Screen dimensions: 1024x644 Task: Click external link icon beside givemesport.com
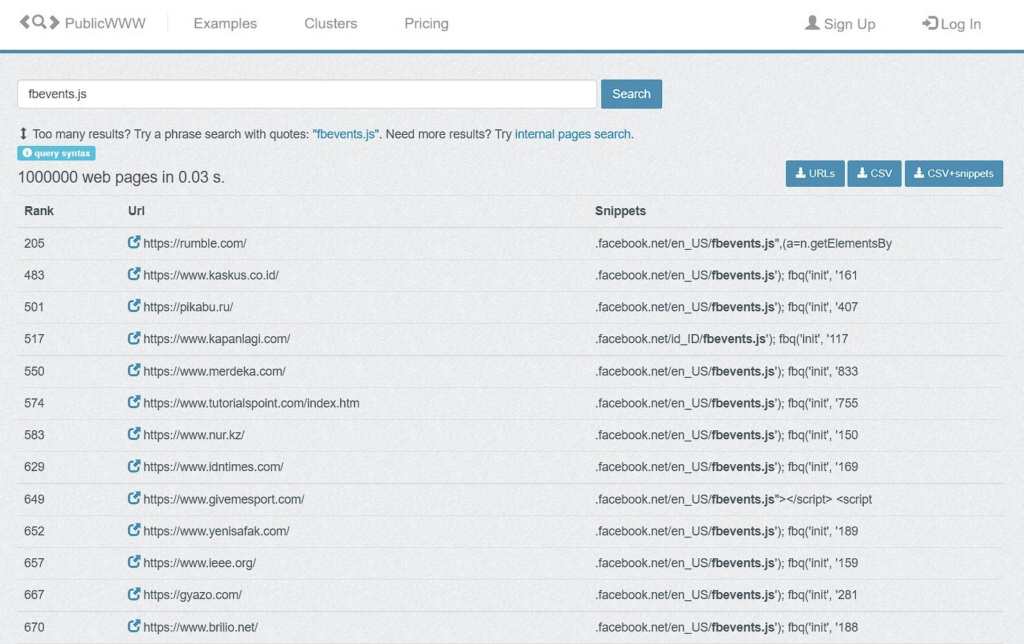coord(134,499)
